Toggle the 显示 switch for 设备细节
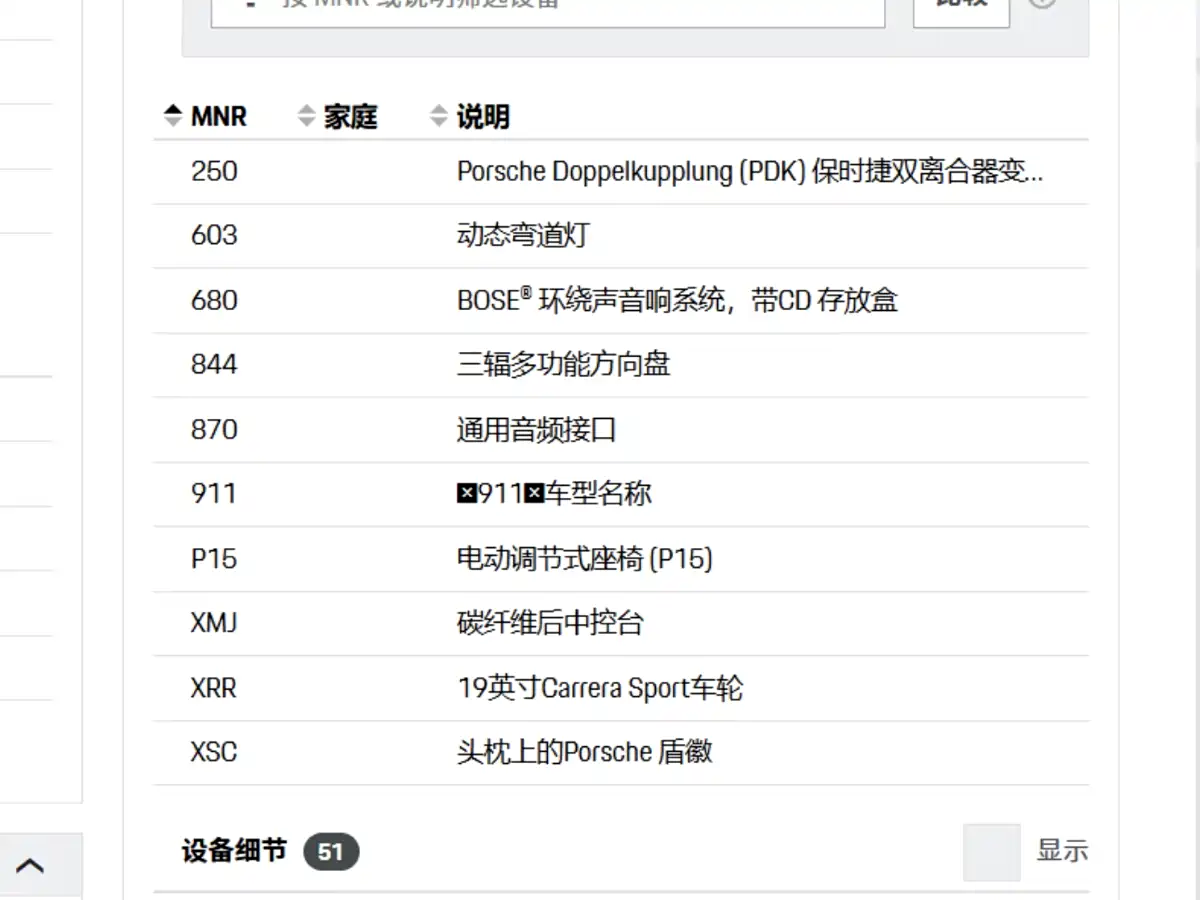The width and height of the screenshot is (1200, 900). 992,852
